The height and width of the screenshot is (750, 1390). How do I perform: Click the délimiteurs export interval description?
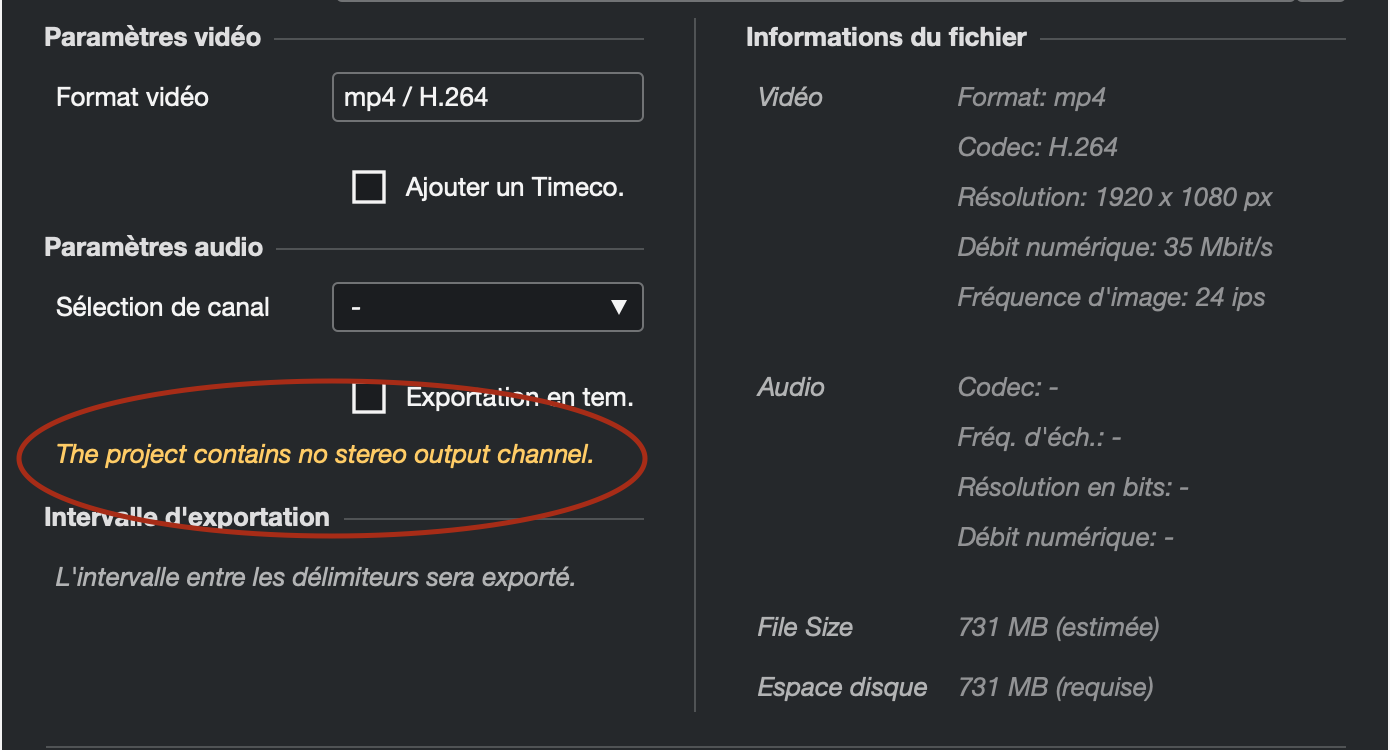316,577
